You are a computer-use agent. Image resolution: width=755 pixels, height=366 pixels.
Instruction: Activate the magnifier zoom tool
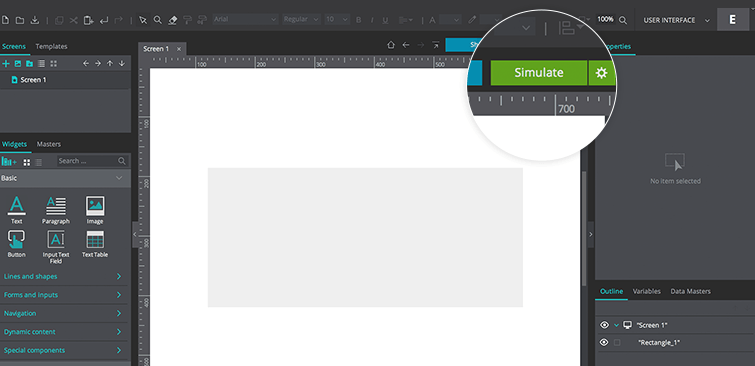point(157,20)
